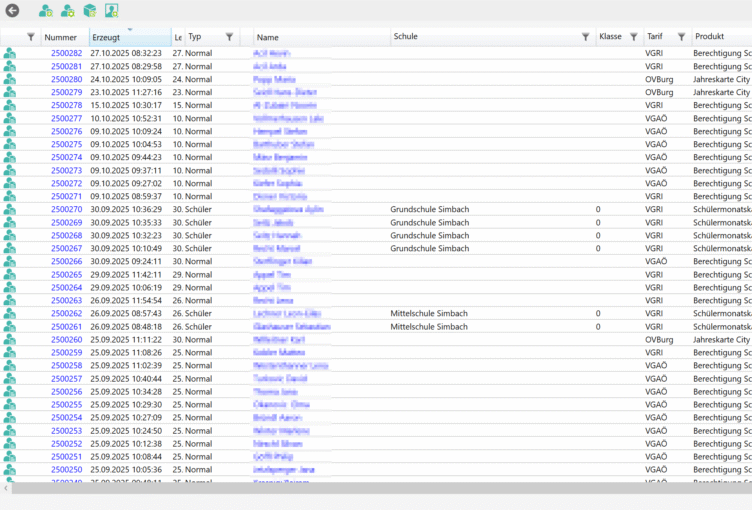Open entry number 2500280
Viewport: 752px width, 510px height.
pos(67,79)
